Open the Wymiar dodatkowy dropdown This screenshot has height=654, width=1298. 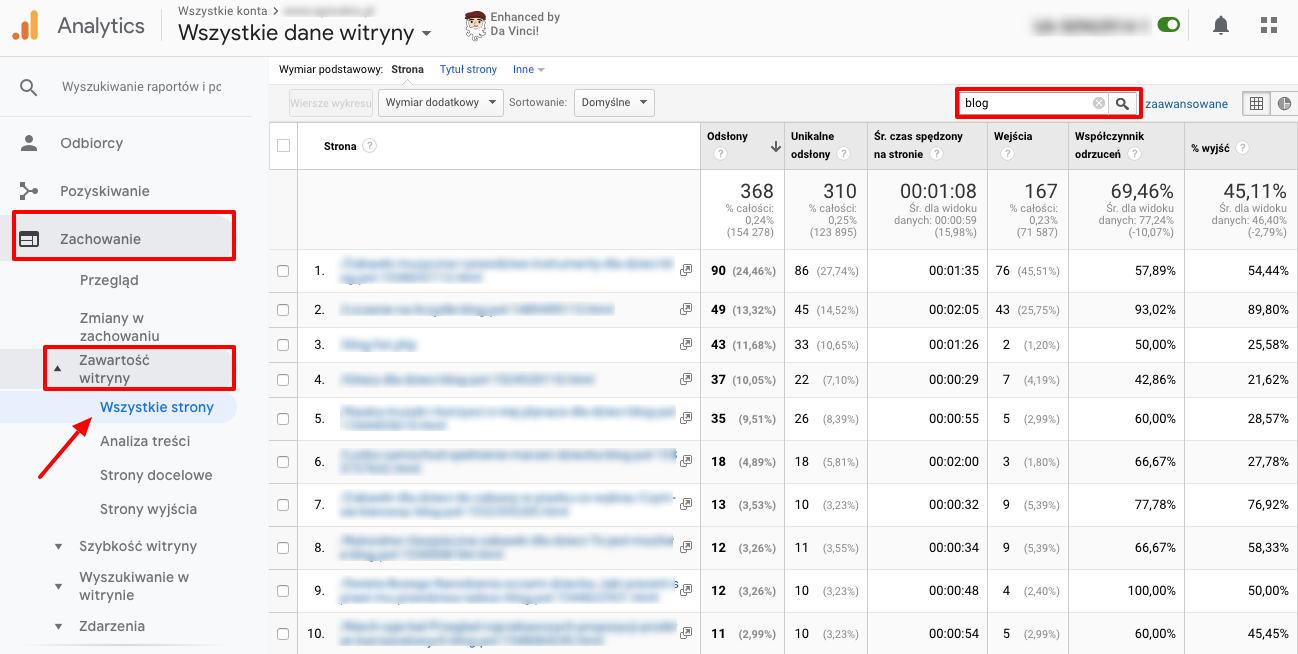pos(440,102)
